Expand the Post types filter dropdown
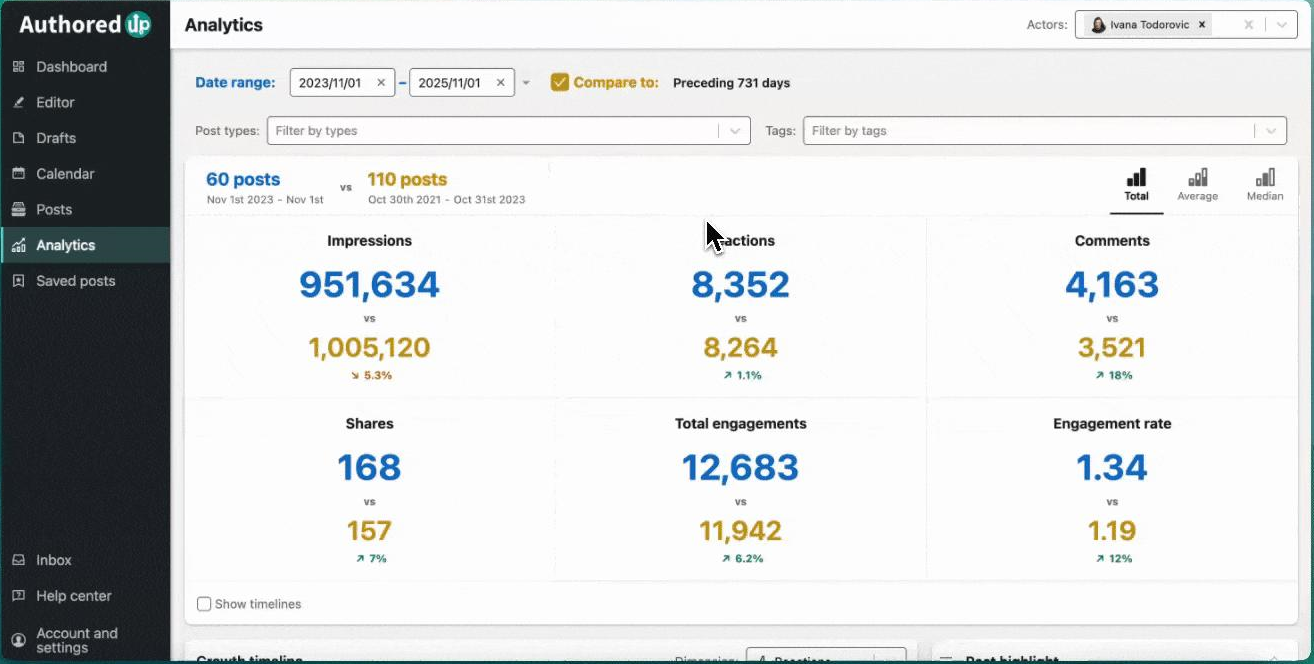 click(735, 131)
